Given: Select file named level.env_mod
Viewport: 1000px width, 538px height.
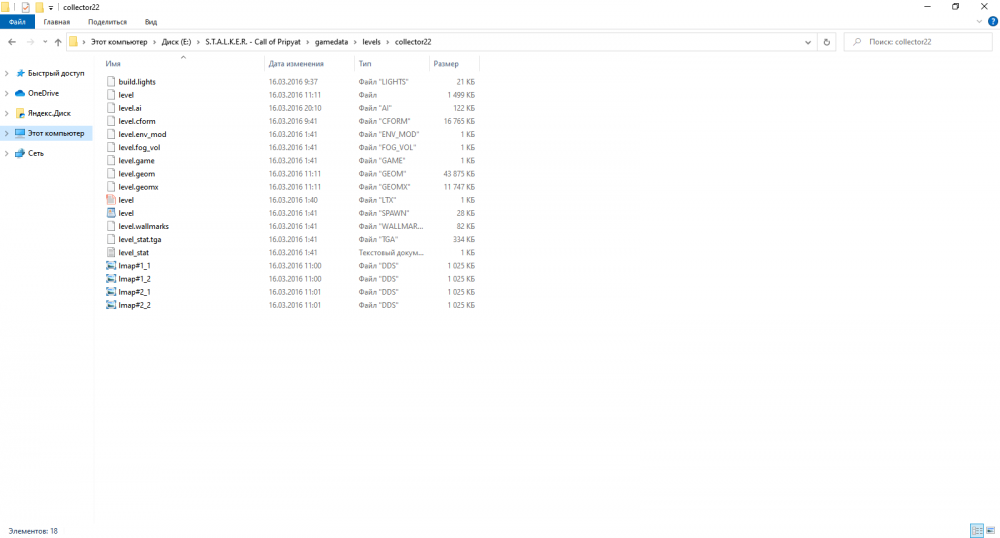Looking at the screenshot, I should [x=142, y=134].
